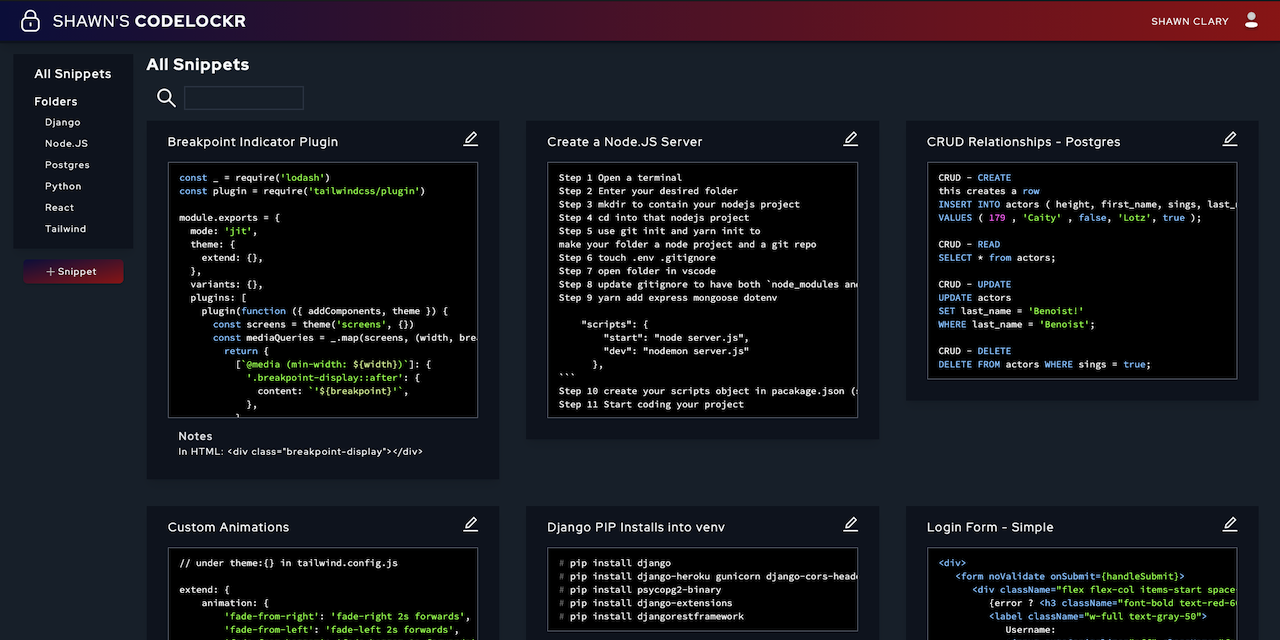Go to the React folder

click(x=59, y=208)
